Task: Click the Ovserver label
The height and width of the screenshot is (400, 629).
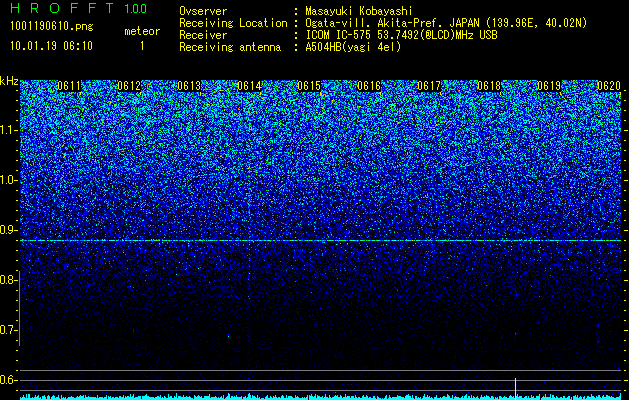Action: [203, 11]
